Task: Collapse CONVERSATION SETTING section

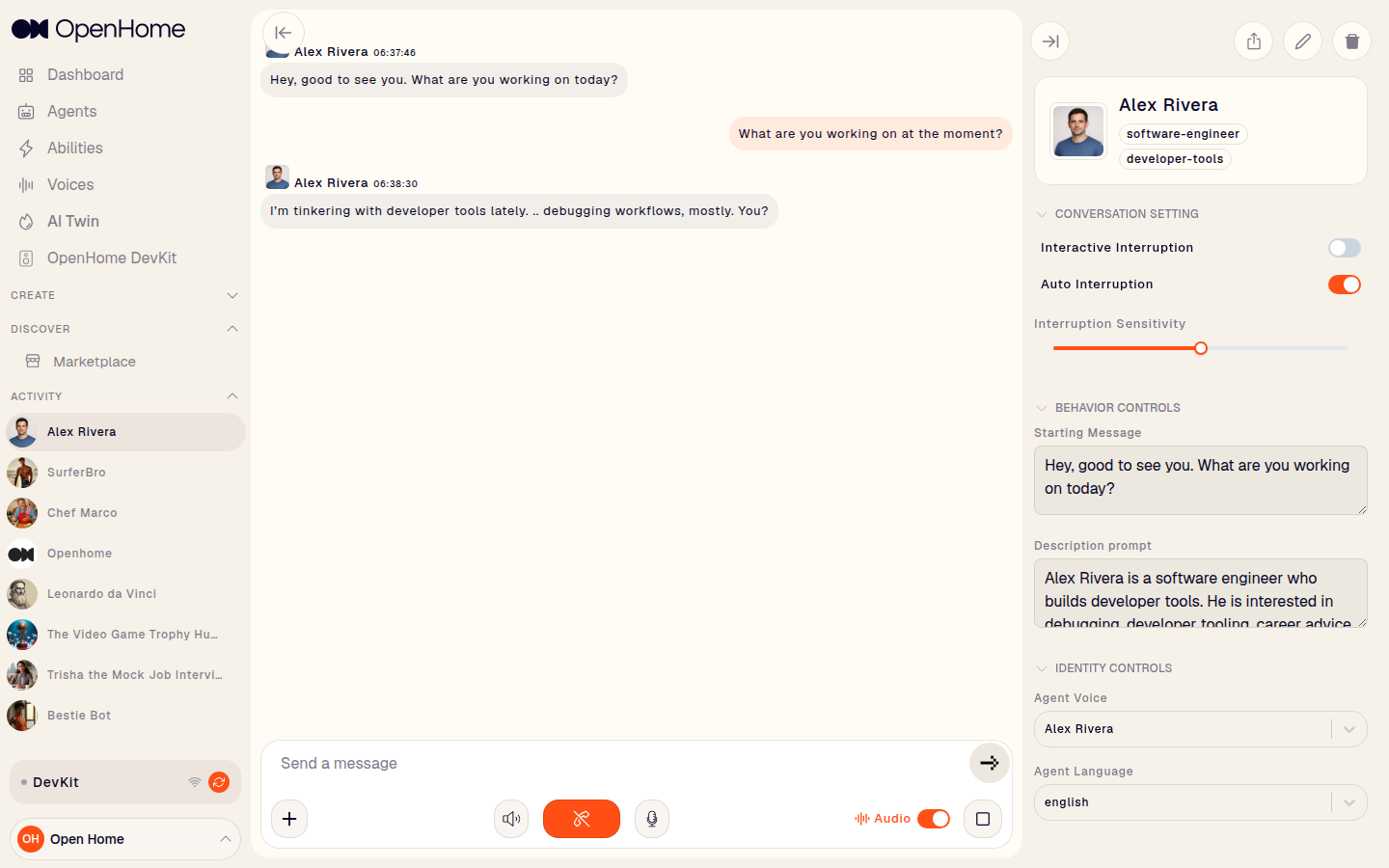Action: point(1042,214)
